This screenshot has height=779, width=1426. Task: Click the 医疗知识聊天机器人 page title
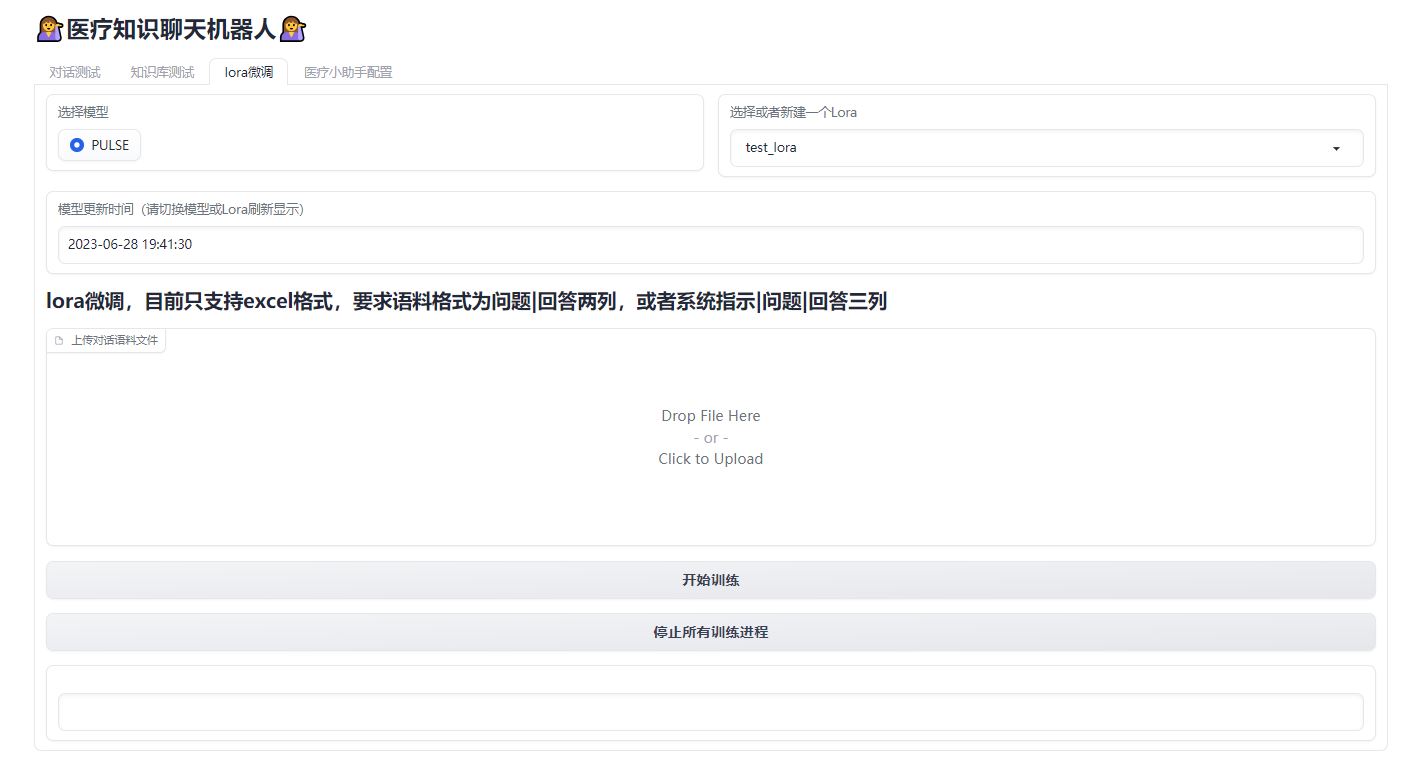(x=171, y=29)
